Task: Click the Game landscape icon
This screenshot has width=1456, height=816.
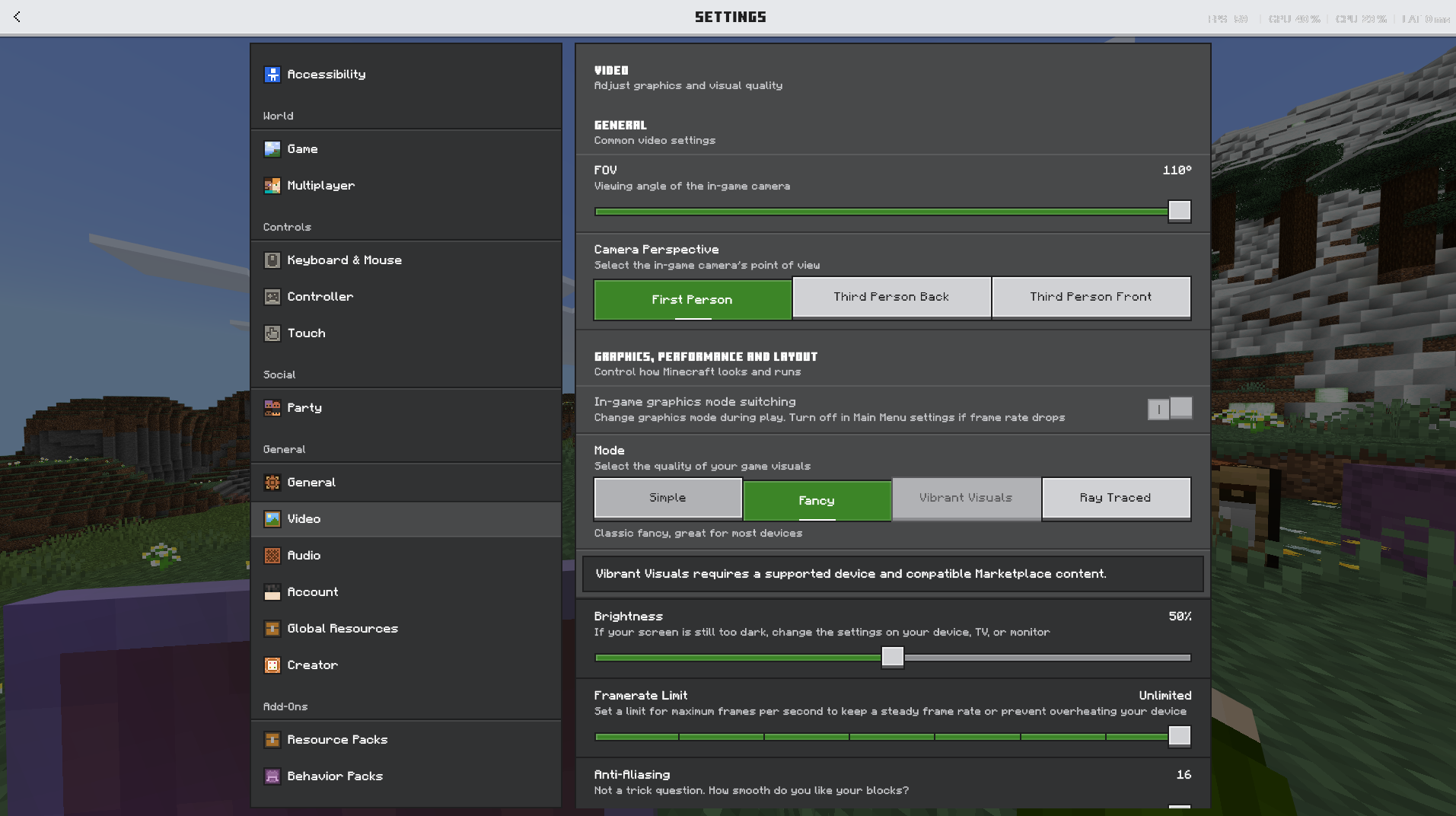Action: (x=272, y=149)
